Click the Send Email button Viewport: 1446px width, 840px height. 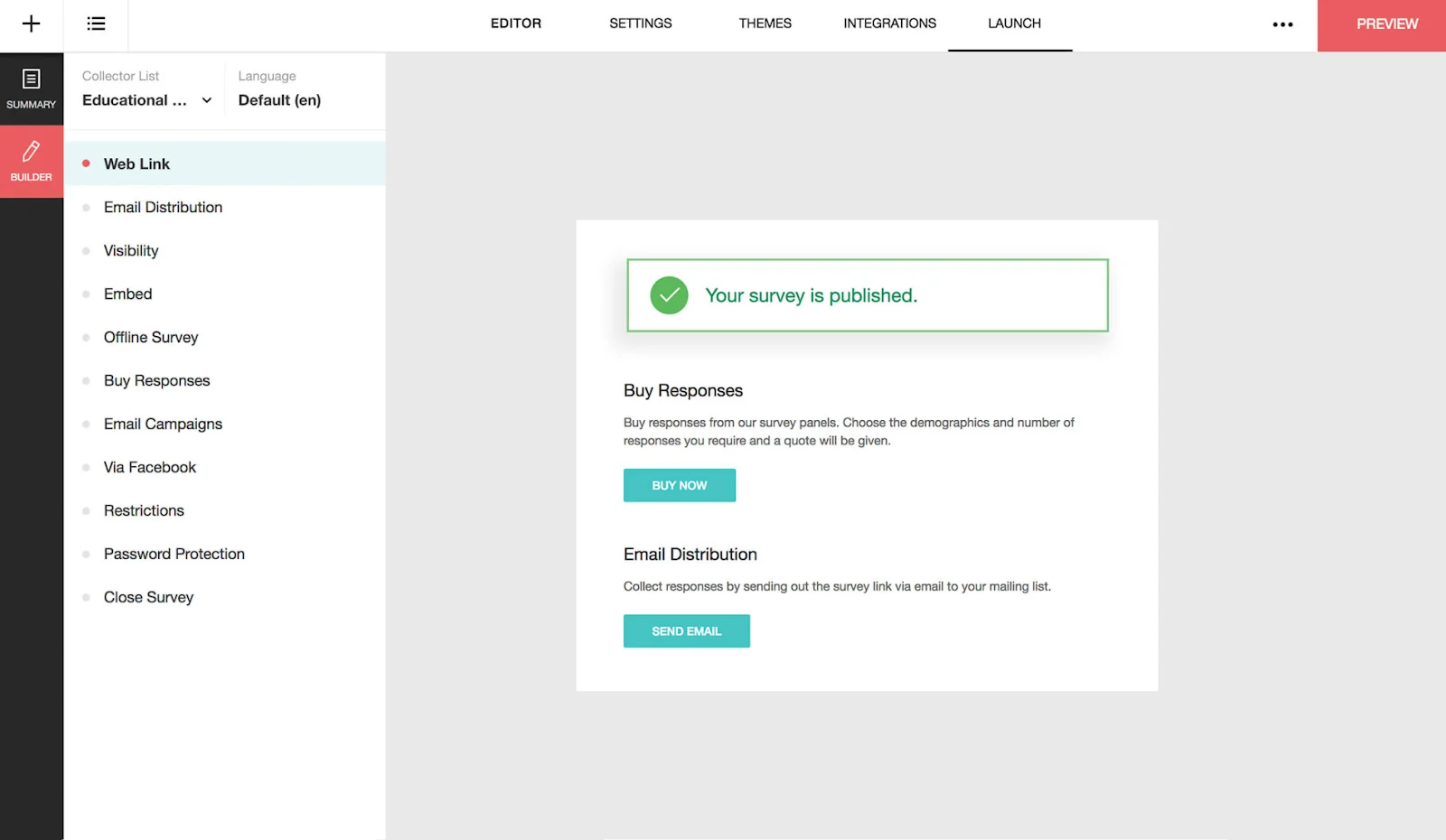pos(687,631)
